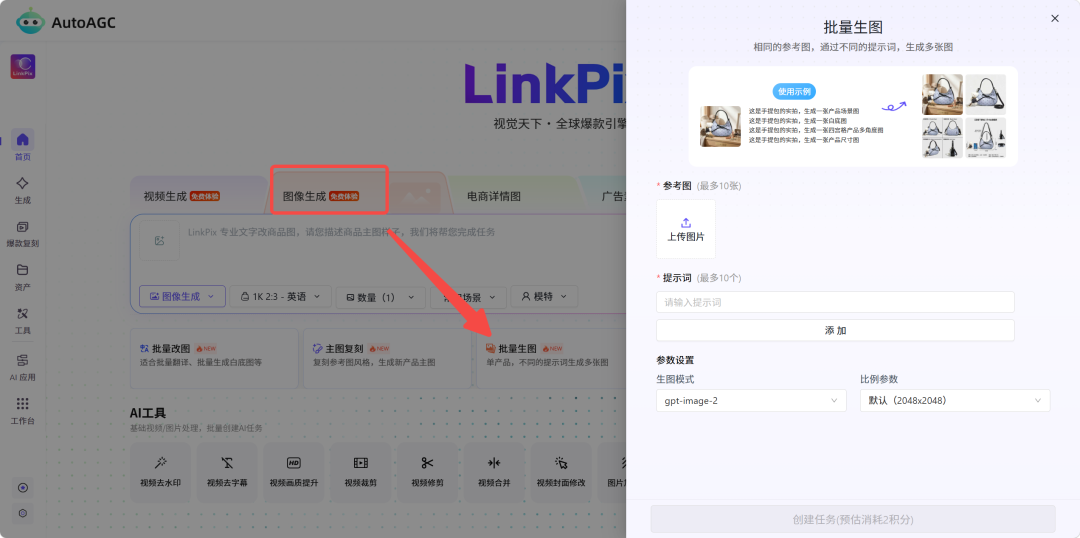Open the 比例参数 默认 (2048x2048) dropdown
The height and width of the screenshot is (538, 1080).
955,400
